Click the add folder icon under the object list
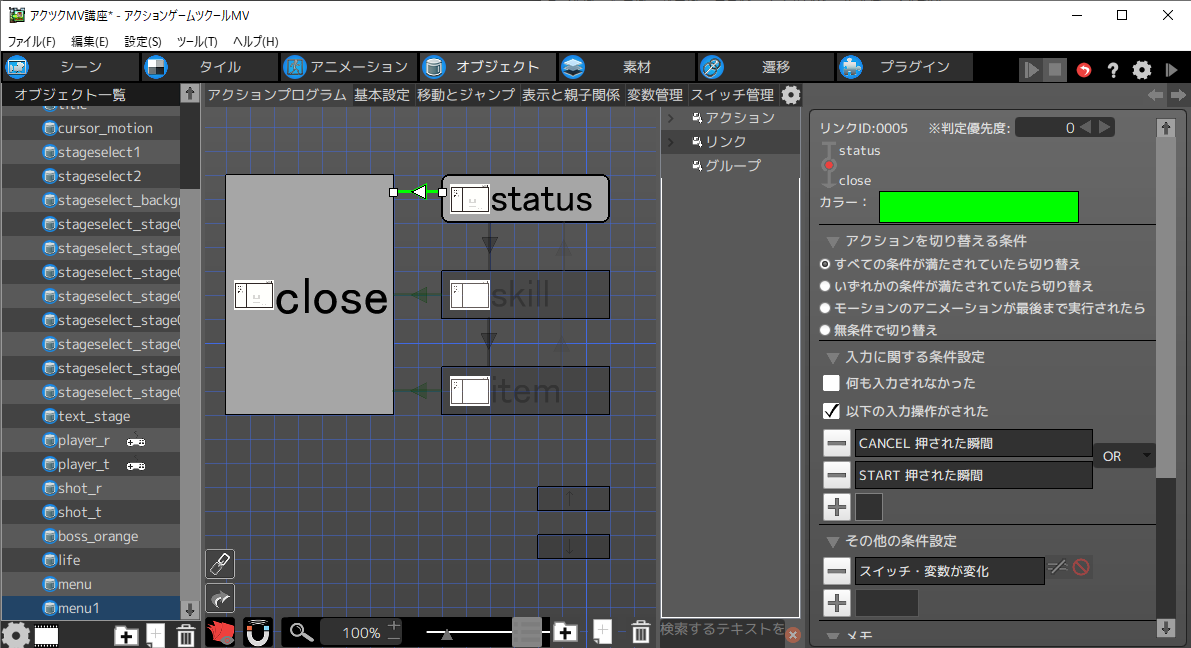 (x=126, y=635)
